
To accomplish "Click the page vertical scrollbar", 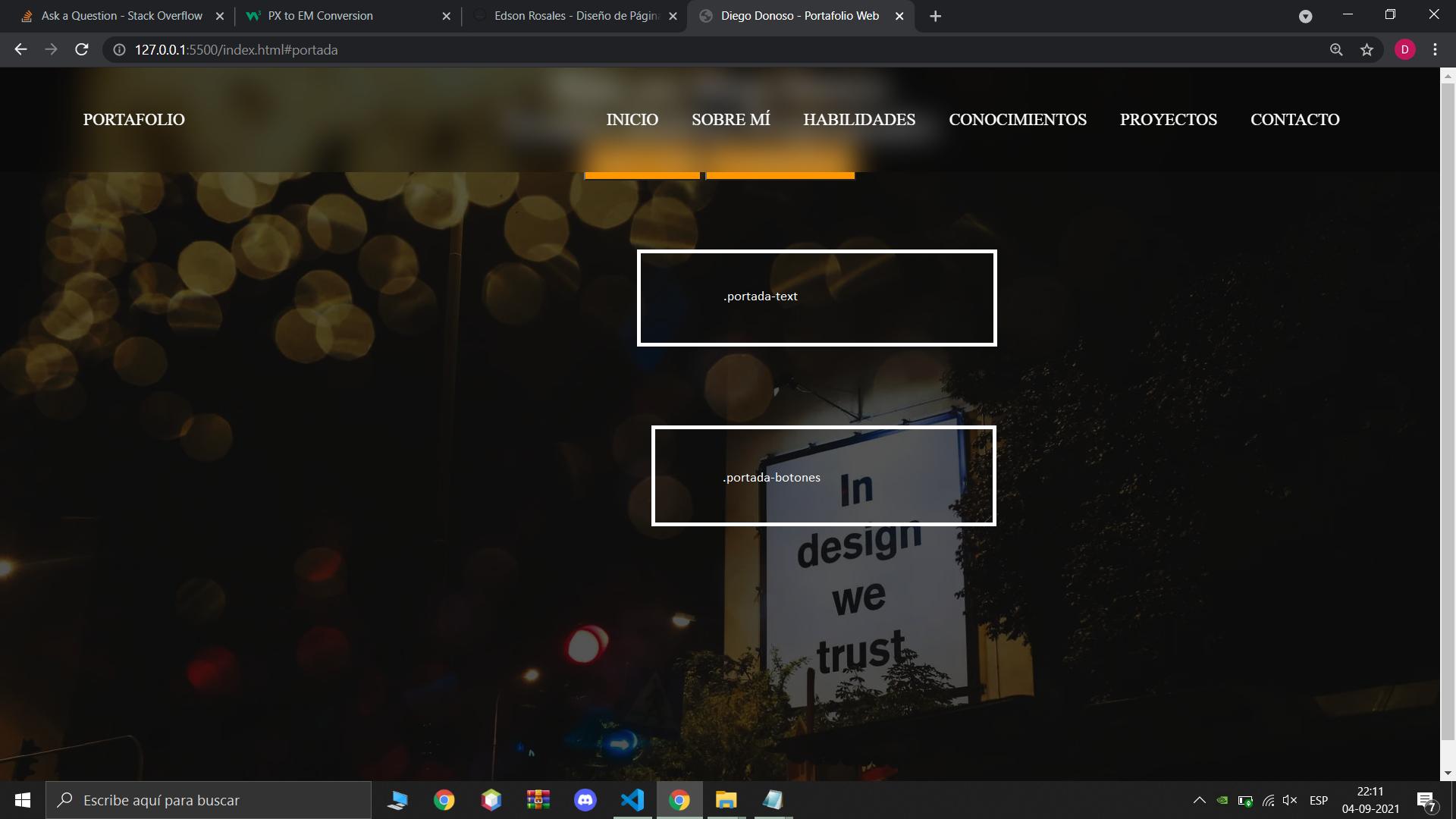I will [1448, 409].
